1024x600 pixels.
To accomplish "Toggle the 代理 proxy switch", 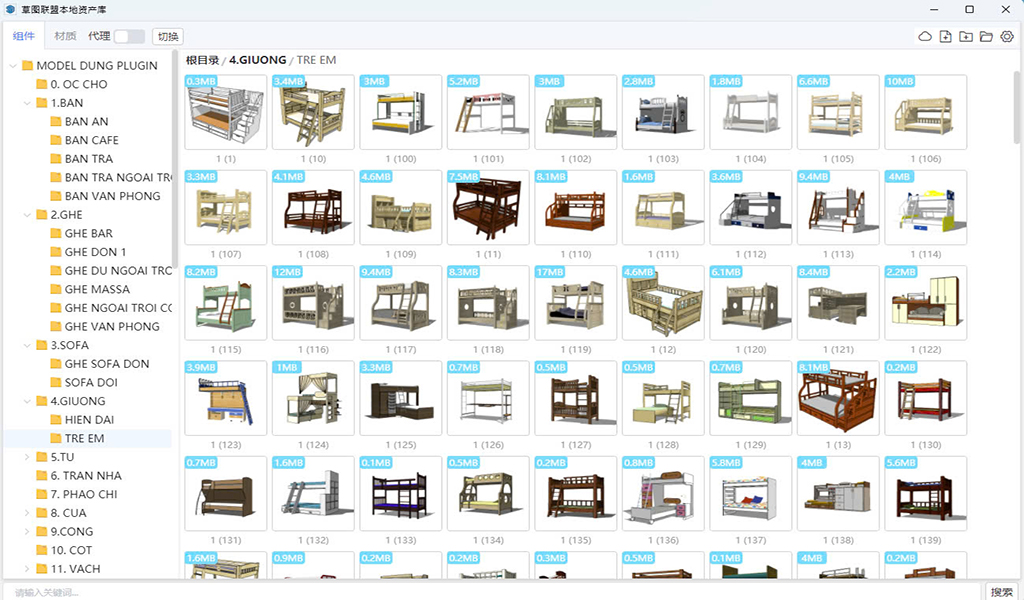I will 129,37.
